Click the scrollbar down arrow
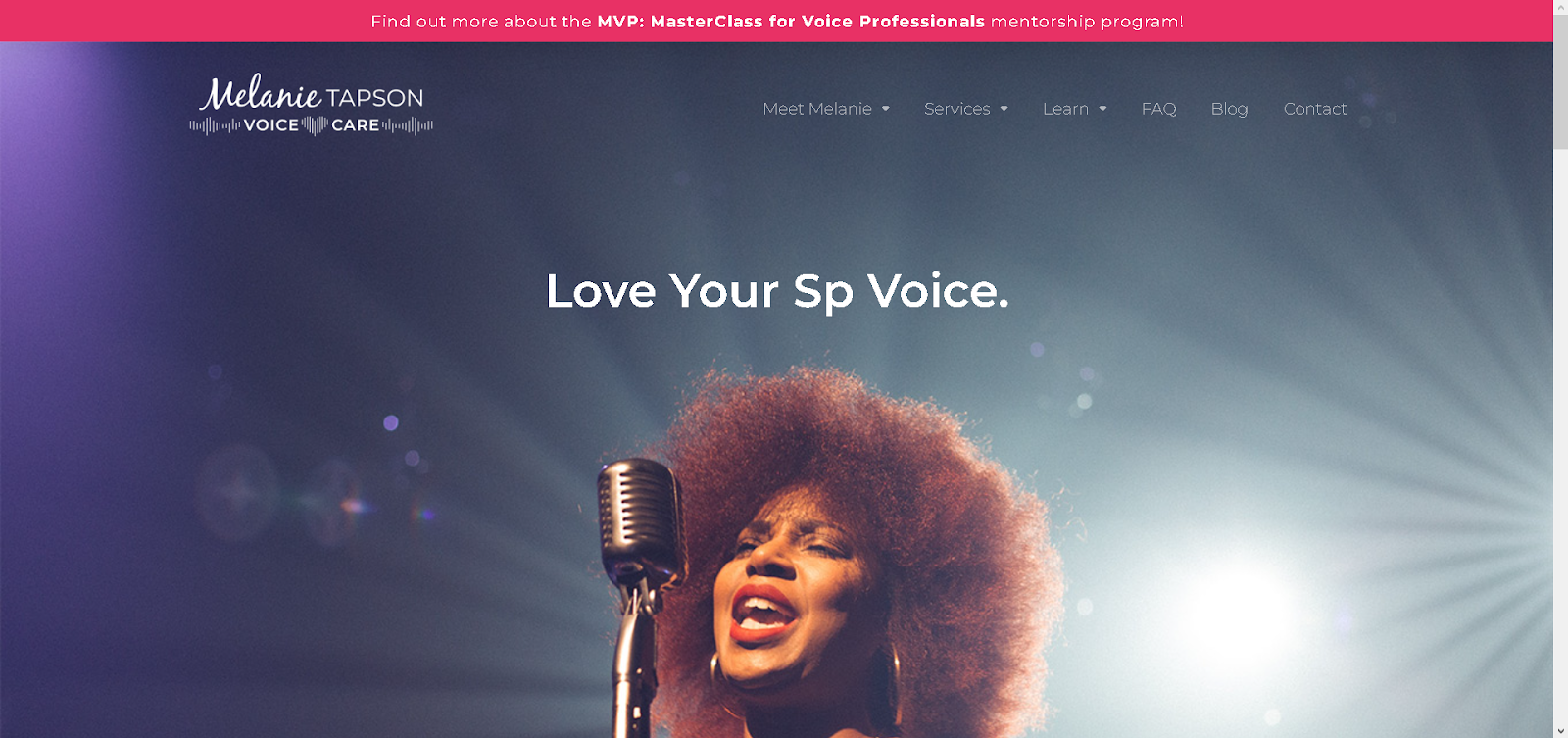Viewport: 1568px width, 738px height. tap(1560, 730)
